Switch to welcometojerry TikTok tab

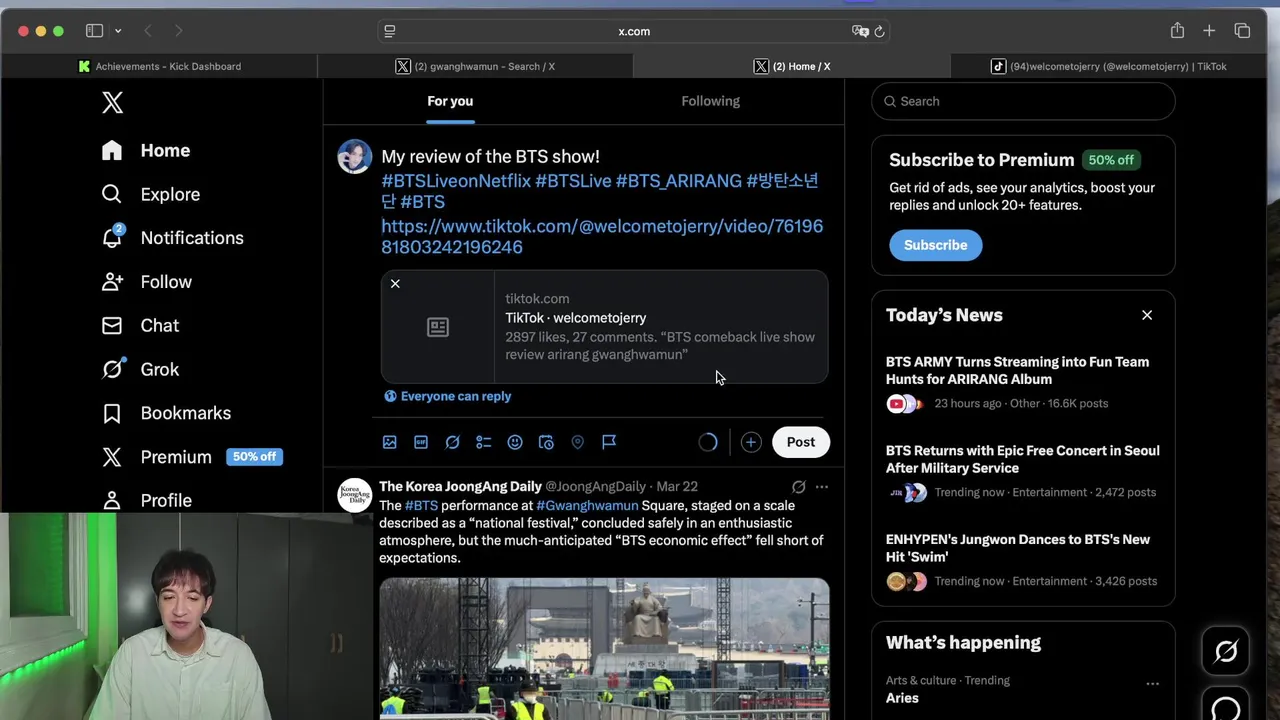coord(1108,66)
